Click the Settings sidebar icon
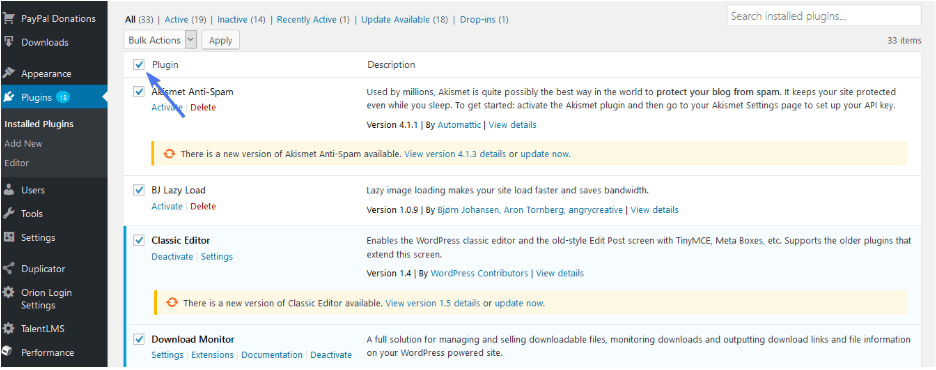The width and height of the screenshot is (936, 370). (x=9, y=238)
